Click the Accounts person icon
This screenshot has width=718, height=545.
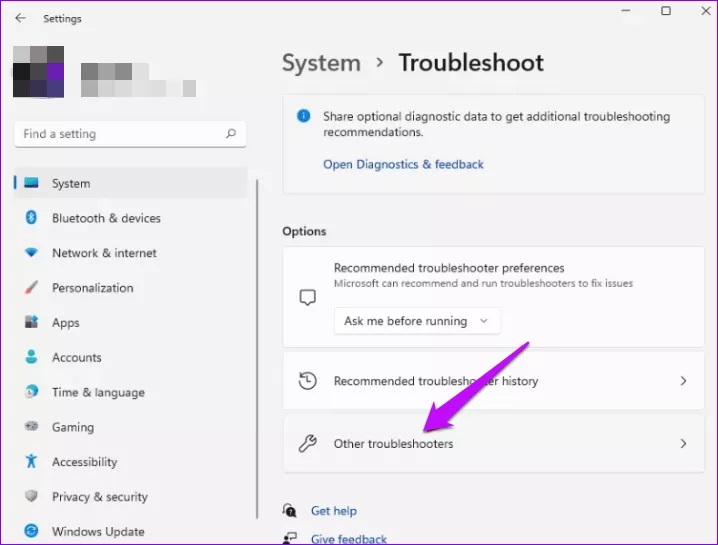point(31,357)
